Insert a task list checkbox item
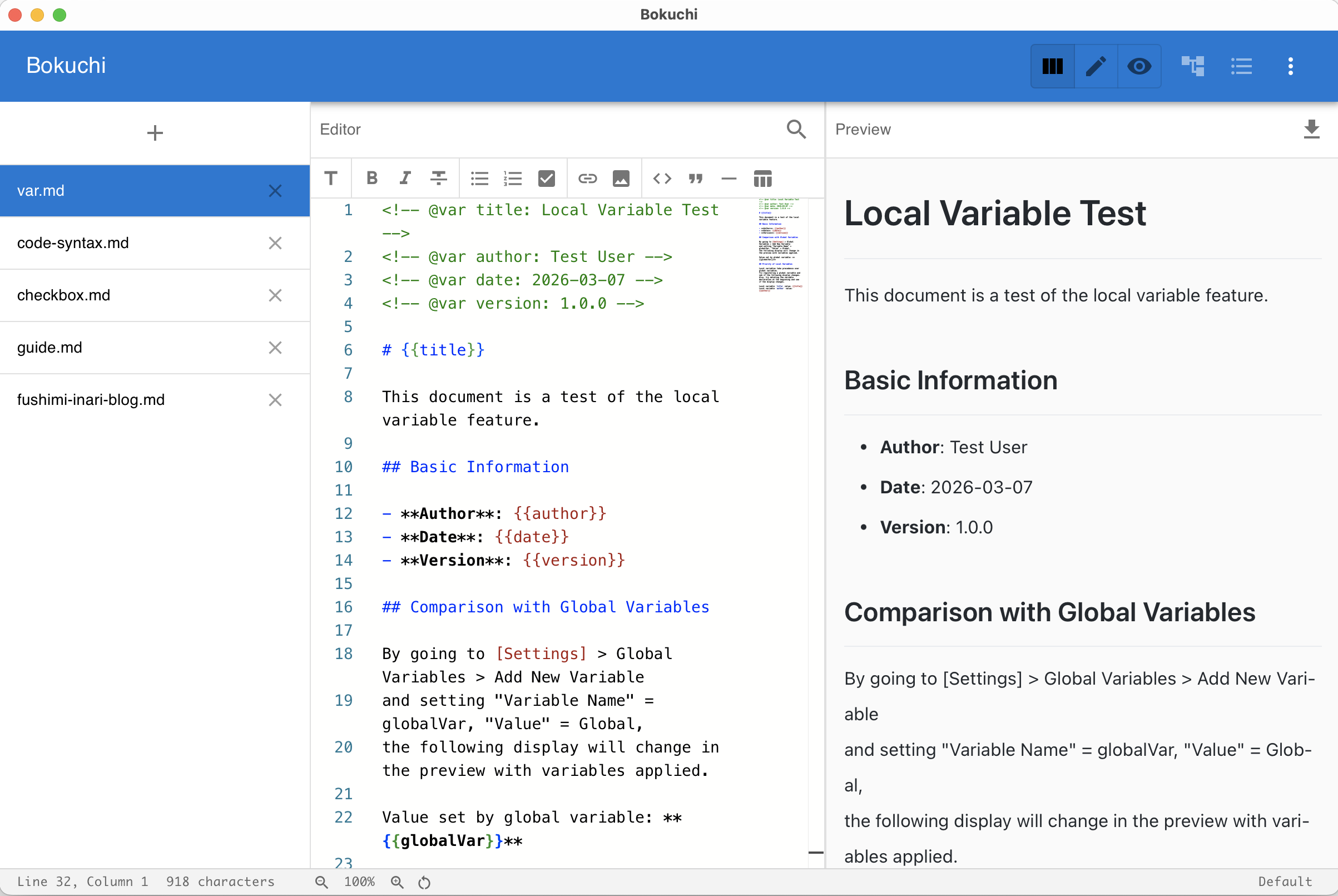This screenshot has height=896, width=1338. coord(546,179)
